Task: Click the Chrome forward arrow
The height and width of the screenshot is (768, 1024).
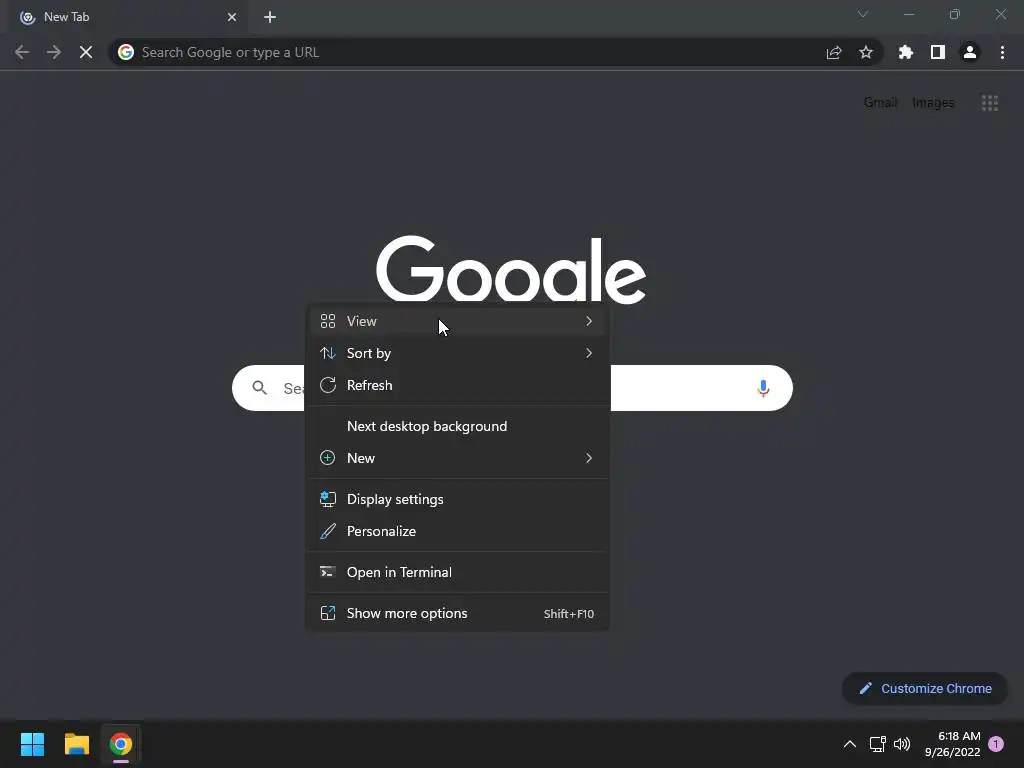Action: coord(54,52)
